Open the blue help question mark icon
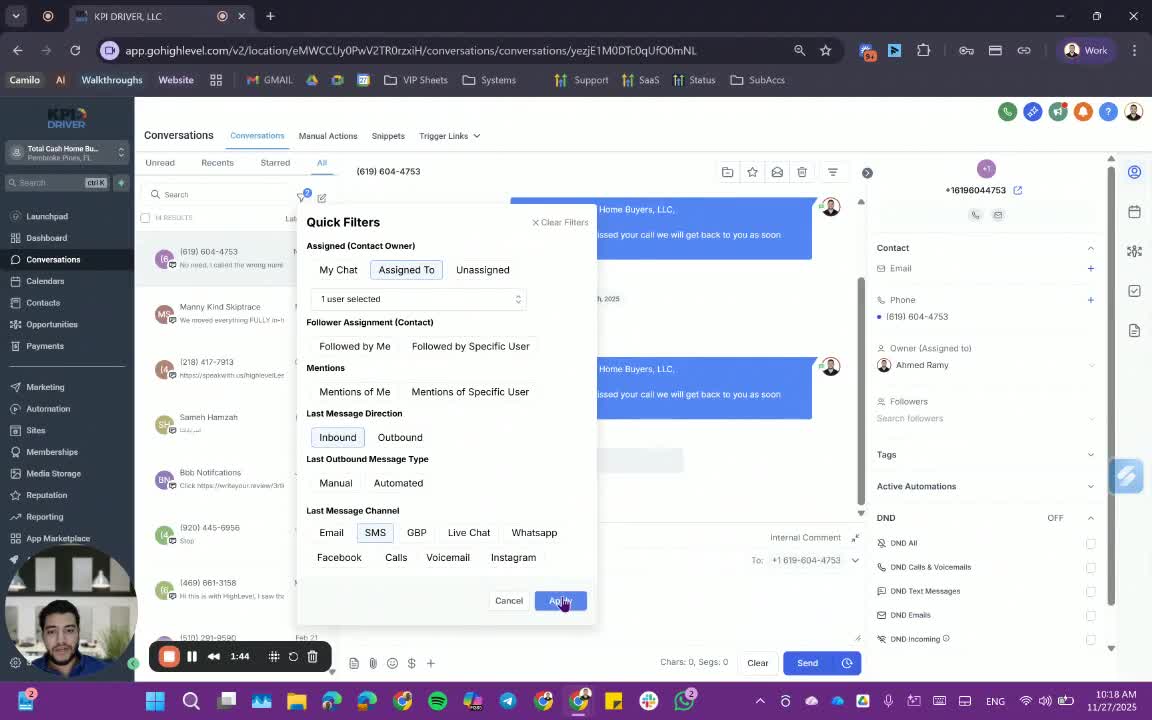 coord(1108,112)
